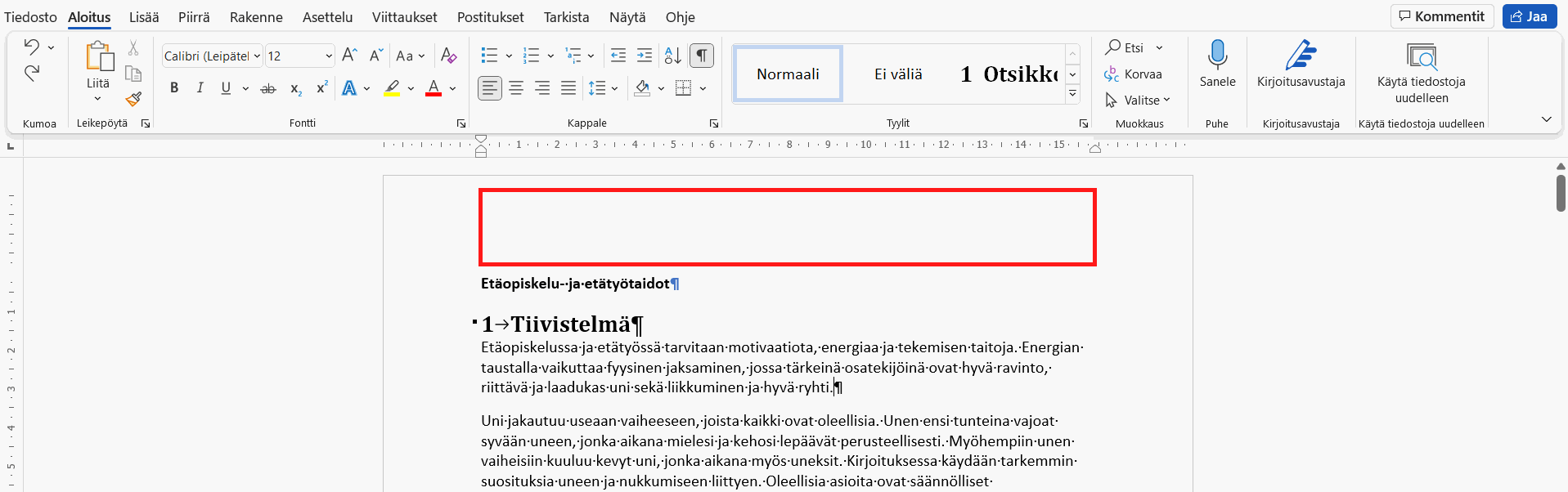Open Kirjoitusavustaja editor tool
Image resolution: width=1568 pixels, height=492 pixels.
click(1301, 64)
